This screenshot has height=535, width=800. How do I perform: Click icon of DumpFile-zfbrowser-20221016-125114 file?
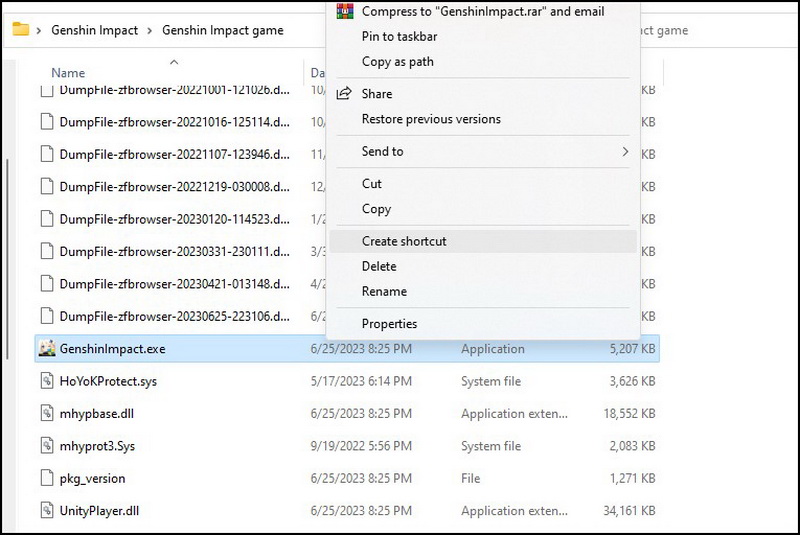click(x=47, y=122)
